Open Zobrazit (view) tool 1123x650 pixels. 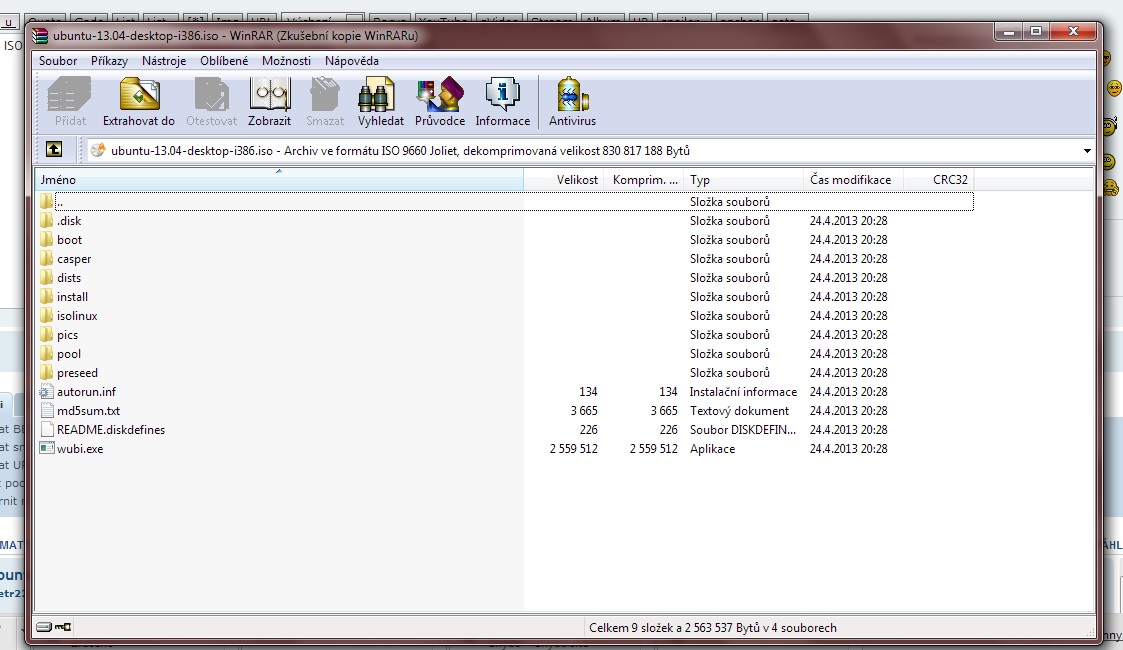[x=269, y=102]
